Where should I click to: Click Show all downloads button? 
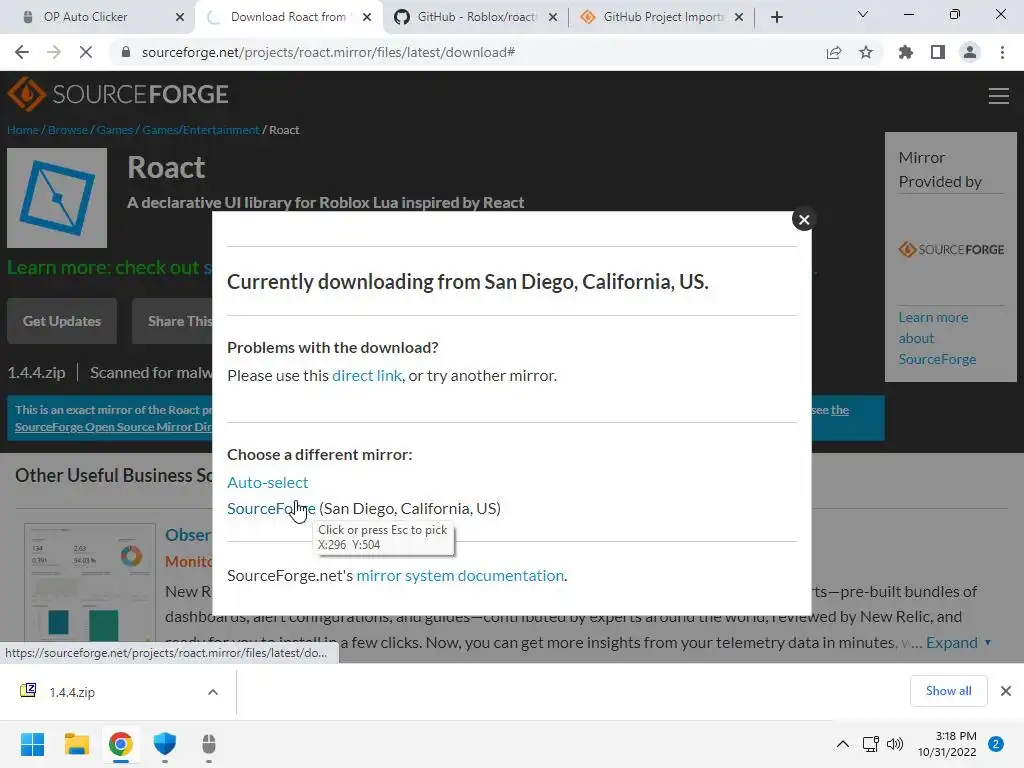948,691
